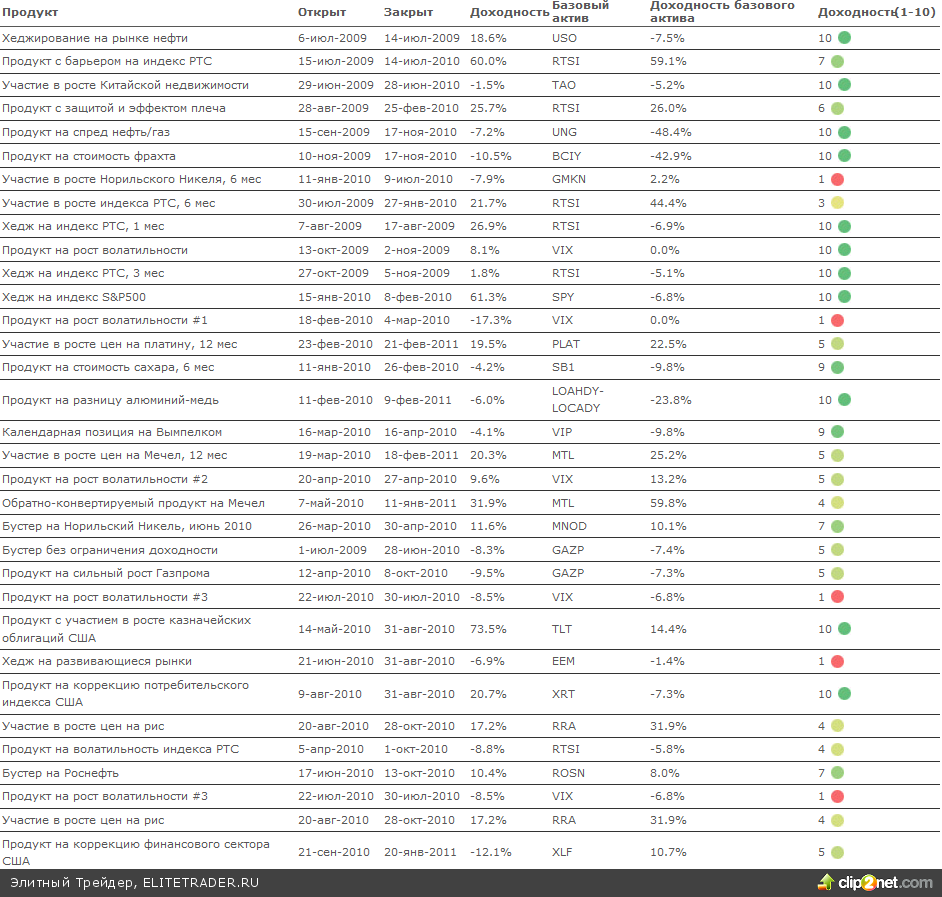Select red dot for Хедж на развивающиеся рынки
This screenshot has width=942, height=897.
coord(837,662)
